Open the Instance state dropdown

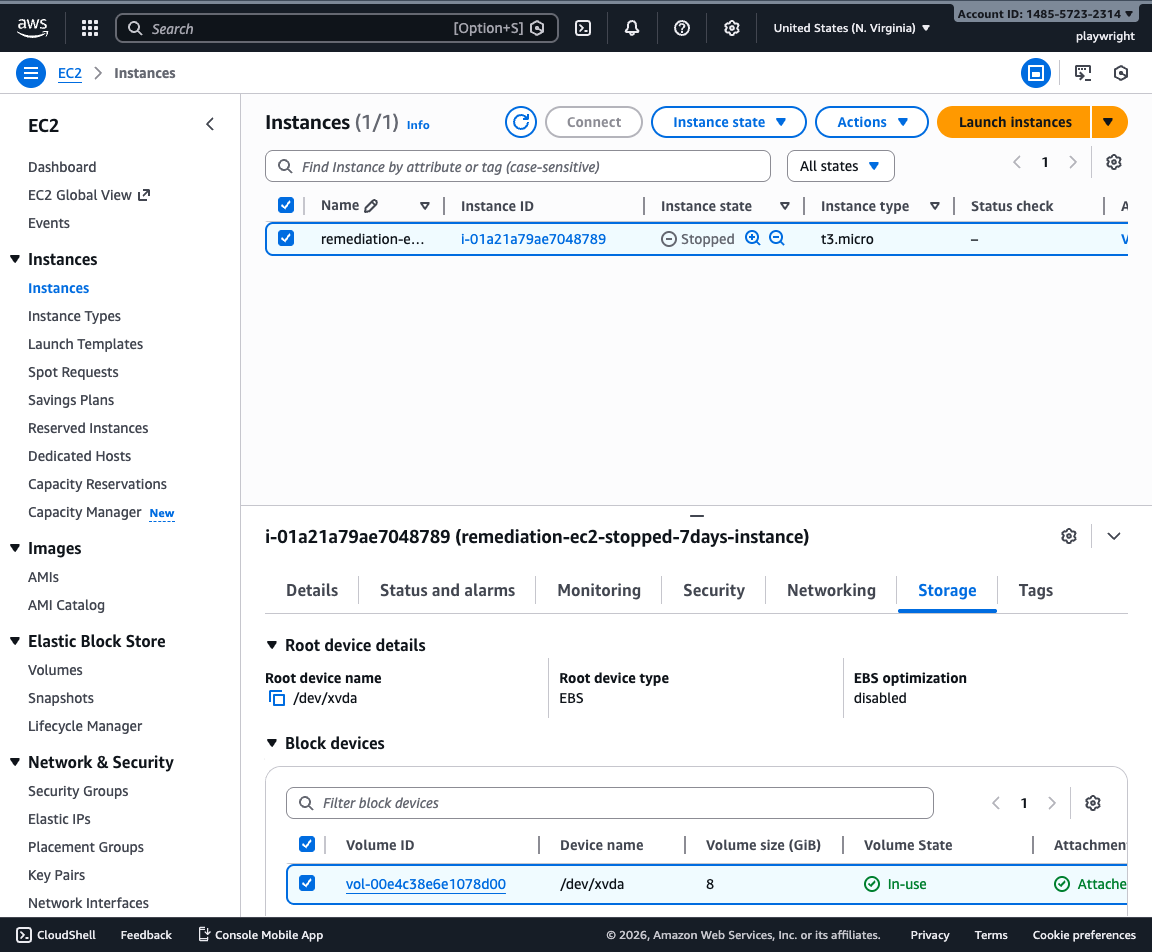[728, 121]
